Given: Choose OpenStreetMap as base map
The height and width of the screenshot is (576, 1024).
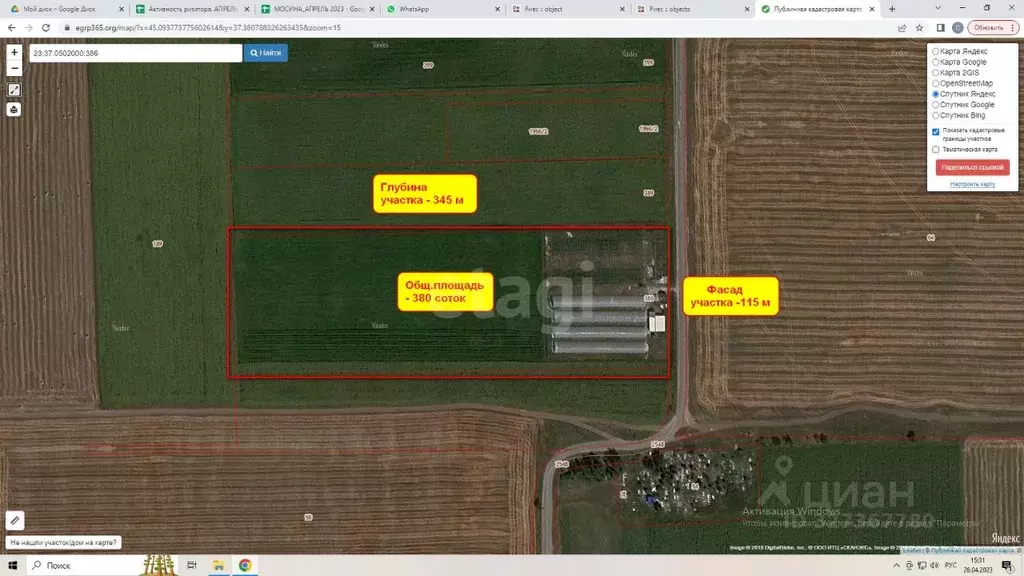Looking at the screenshot, I should pyautogui.click(x=936, y=83).
